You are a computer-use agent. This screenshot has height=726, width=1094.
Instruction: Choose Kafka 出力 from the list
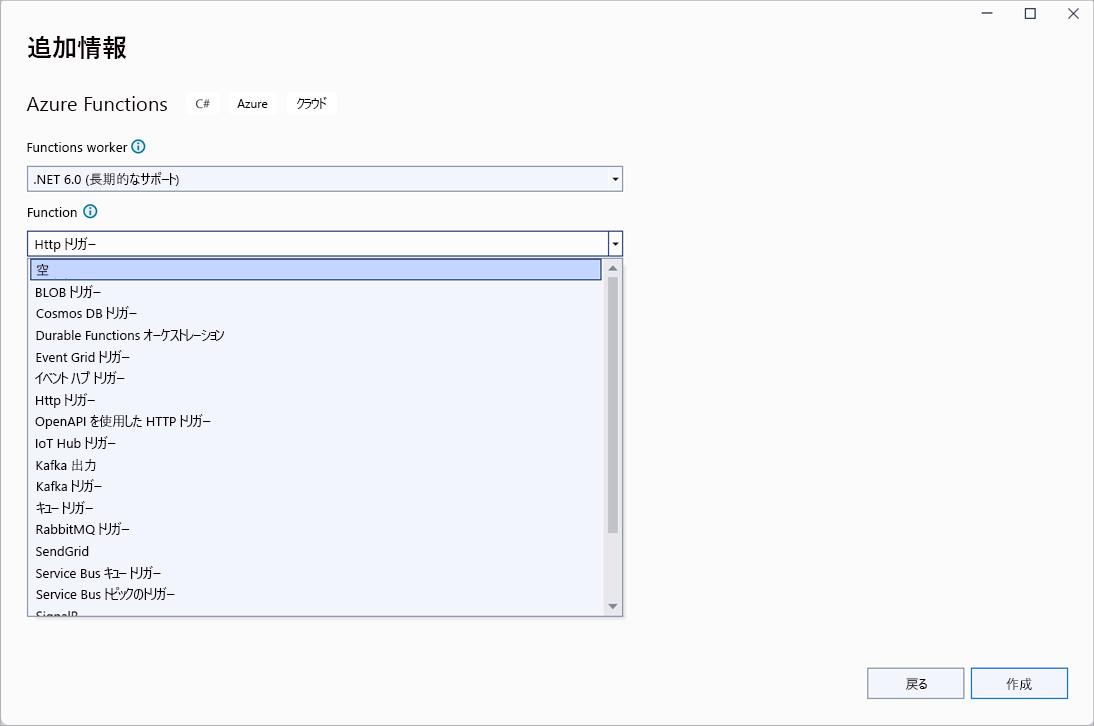point(315,465)
